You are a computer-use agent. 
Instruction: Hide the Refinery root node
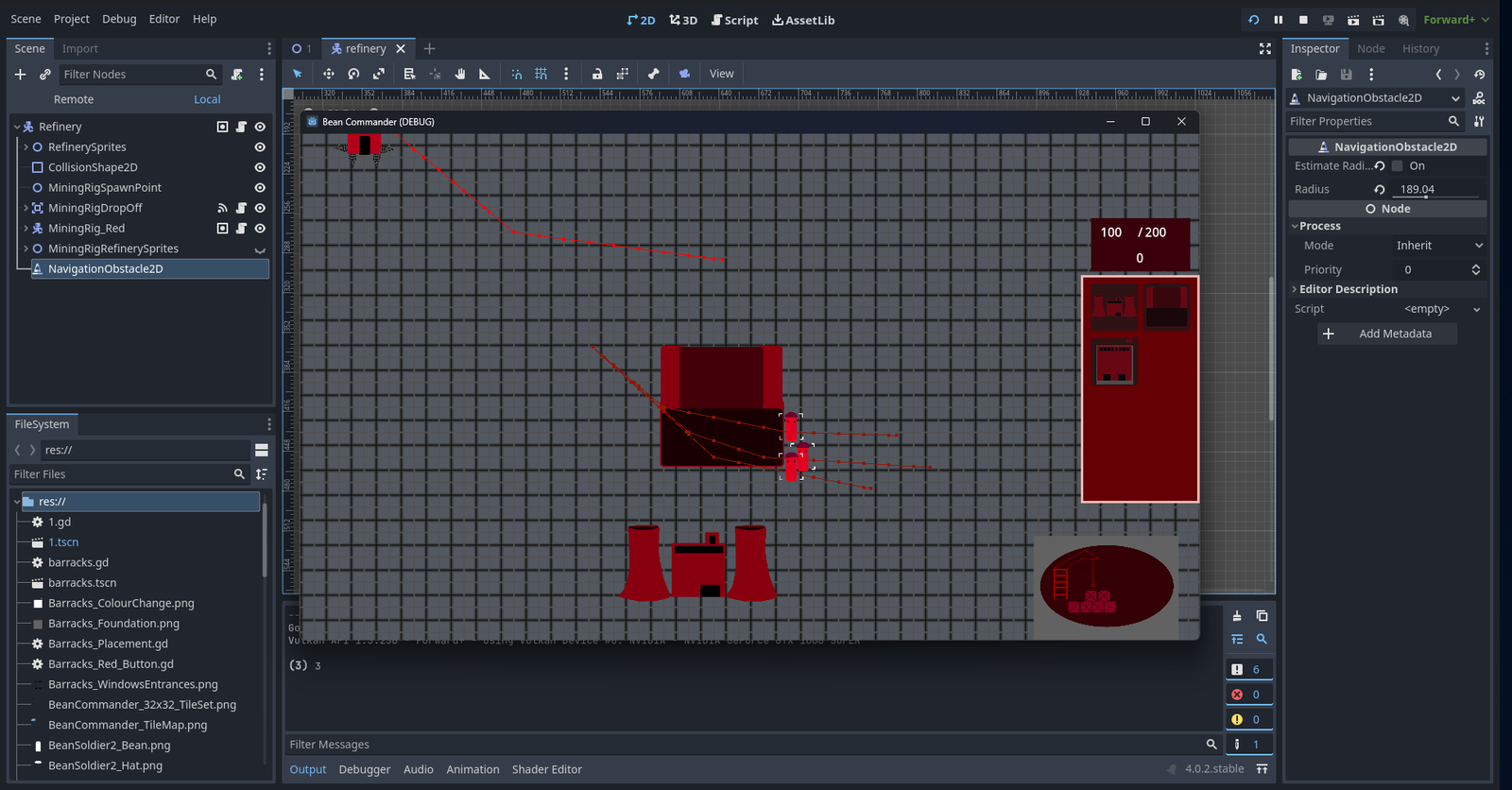260,127
